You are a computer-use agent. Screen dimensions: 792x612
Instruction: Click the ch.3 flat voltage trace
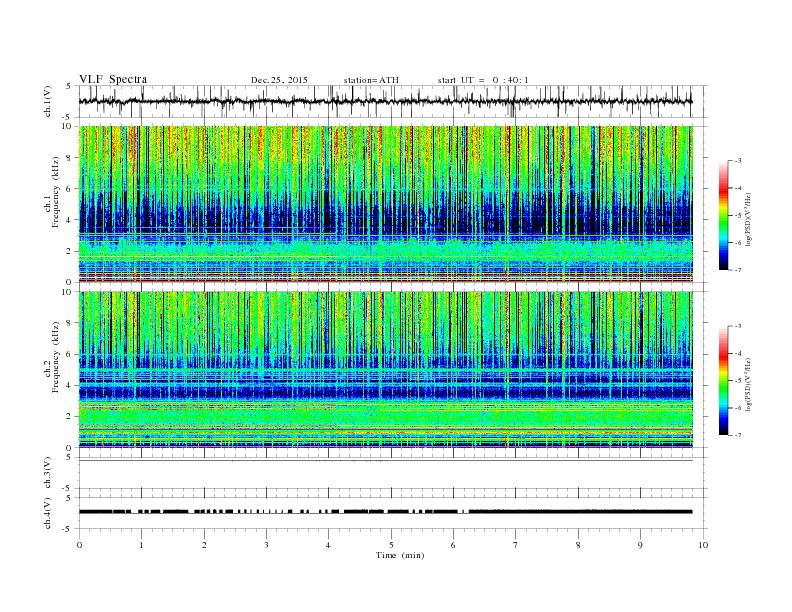click(385, 461)
